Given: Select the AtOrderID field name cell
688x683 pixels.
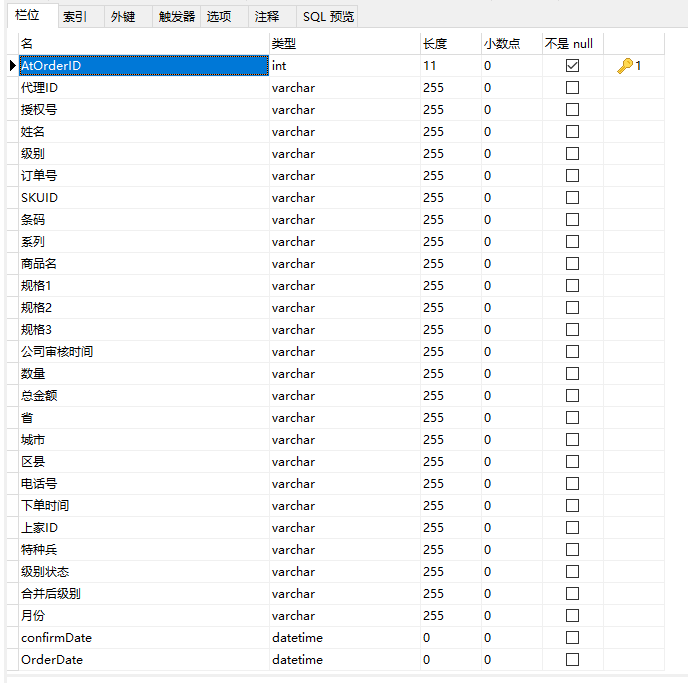Looking at the screenshot, I should (144, 66).
